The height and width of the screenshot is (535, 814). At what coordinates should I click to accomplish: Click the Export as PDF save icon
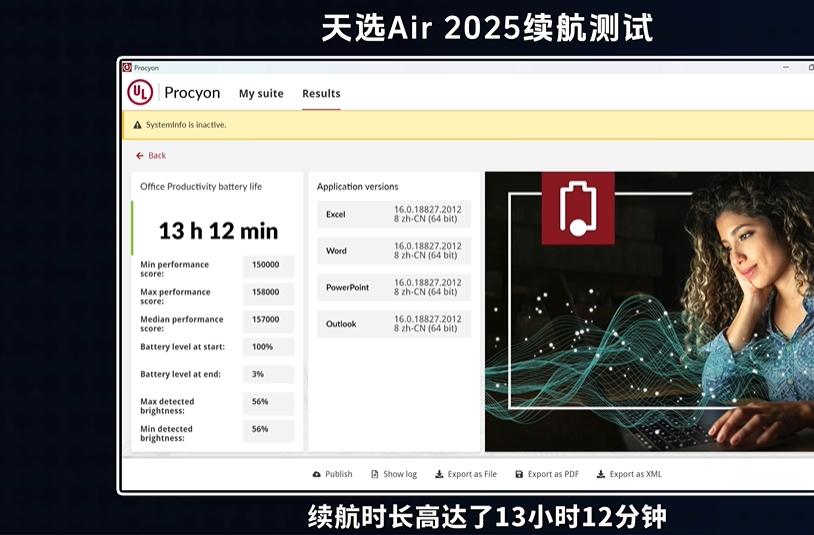click(519, 474)
